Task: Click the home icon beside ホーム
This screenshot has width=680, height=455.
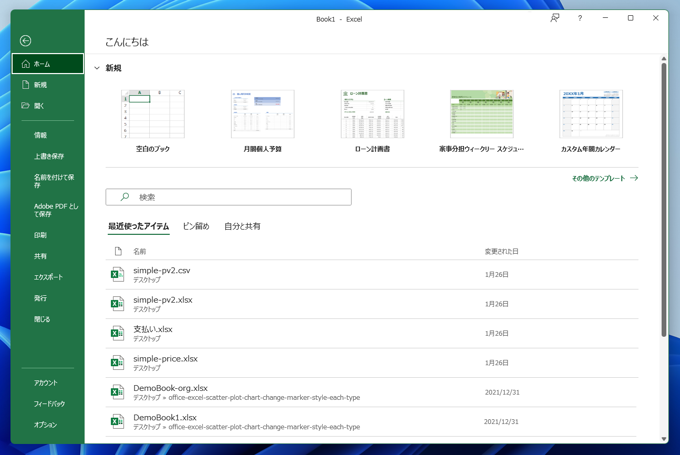Action: click(x=26, y=64)
